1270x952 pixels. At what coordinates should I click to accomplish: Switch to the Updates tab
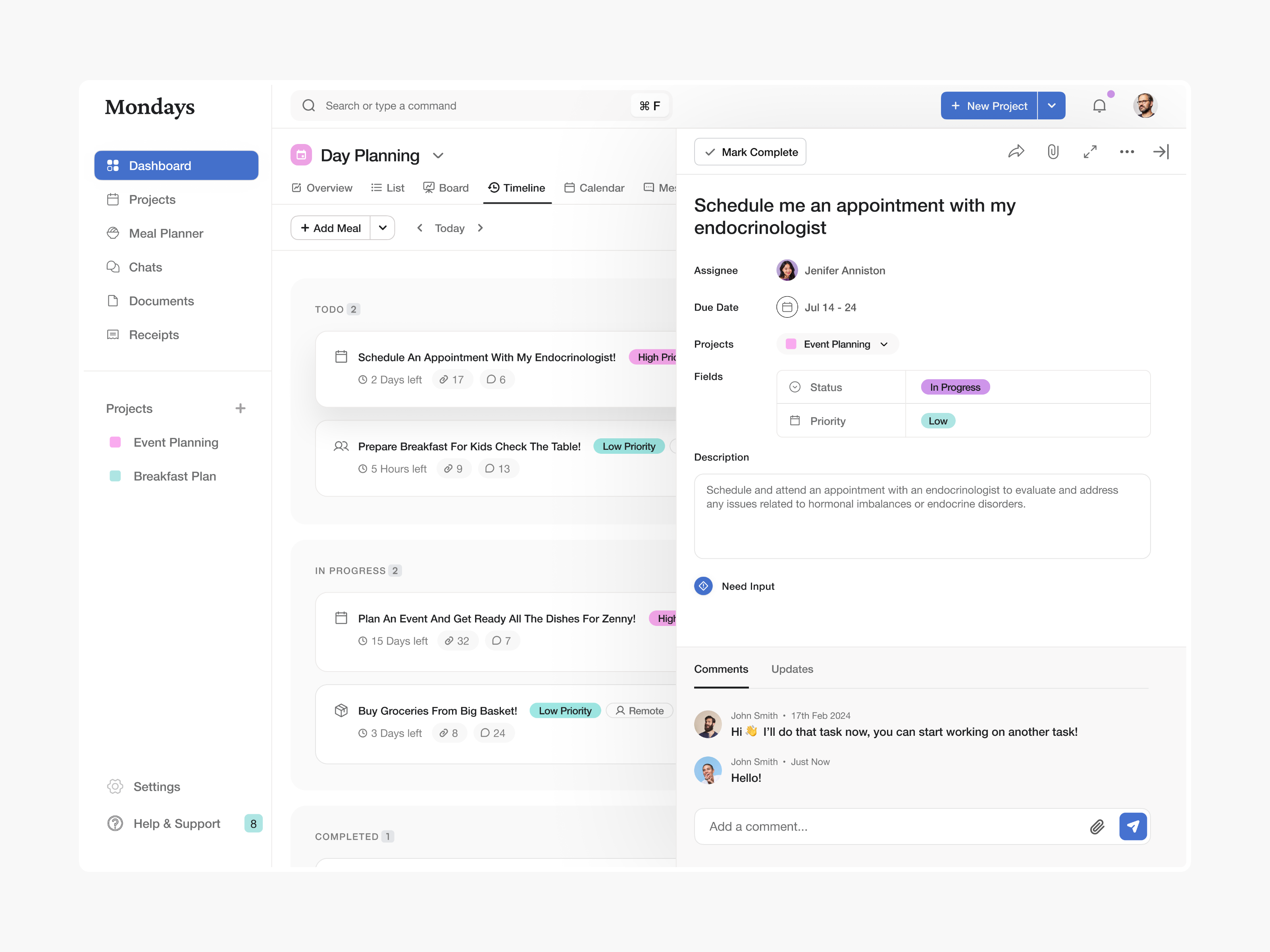792,669
